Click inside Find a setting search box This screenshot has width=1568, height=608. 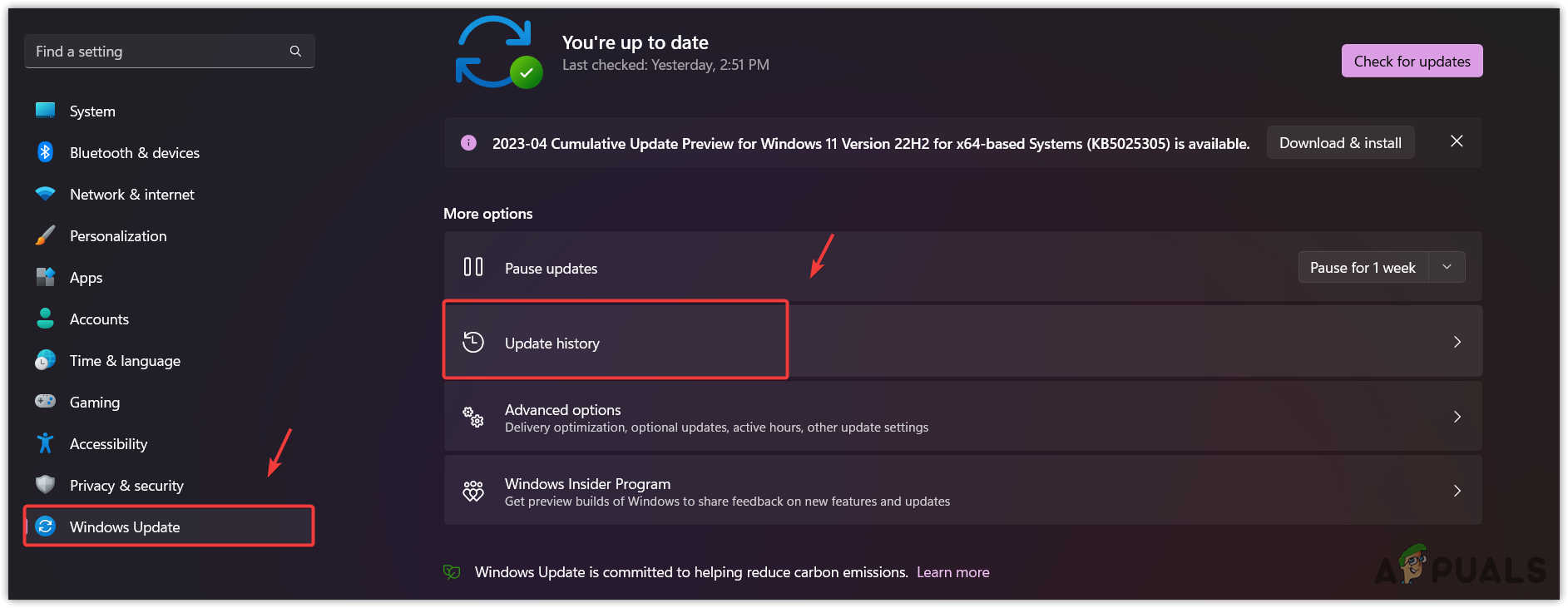point(170,52)
